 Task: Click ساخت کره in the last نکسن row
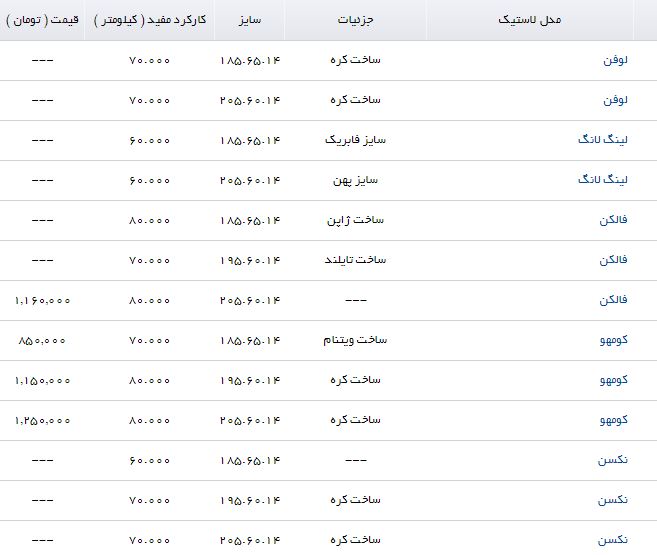point(355,540)
